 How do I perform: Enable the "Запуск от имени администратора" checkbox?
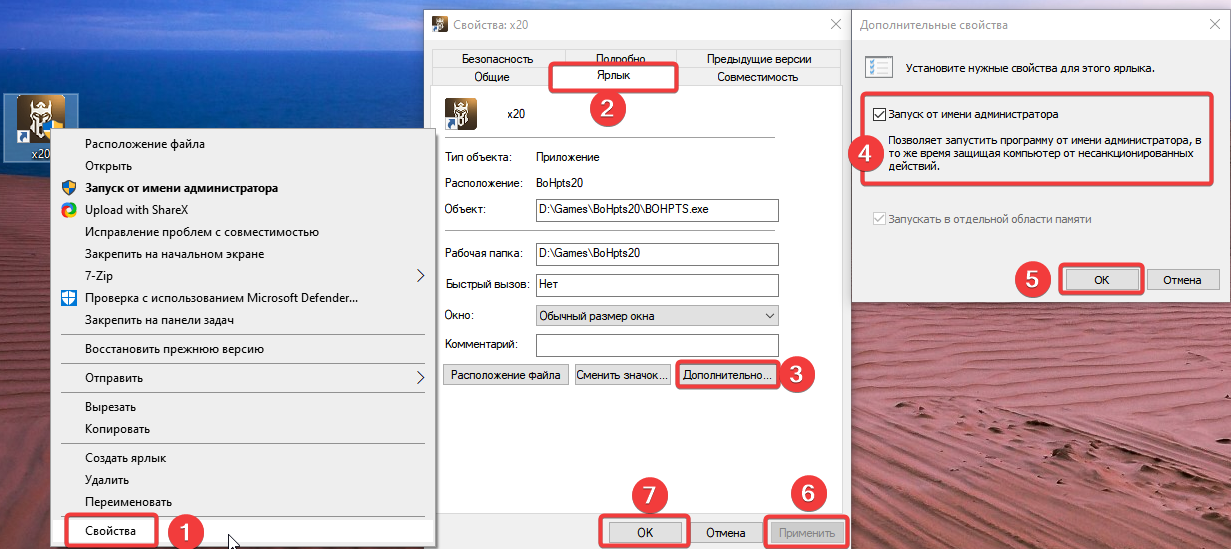tap(879, 115)
